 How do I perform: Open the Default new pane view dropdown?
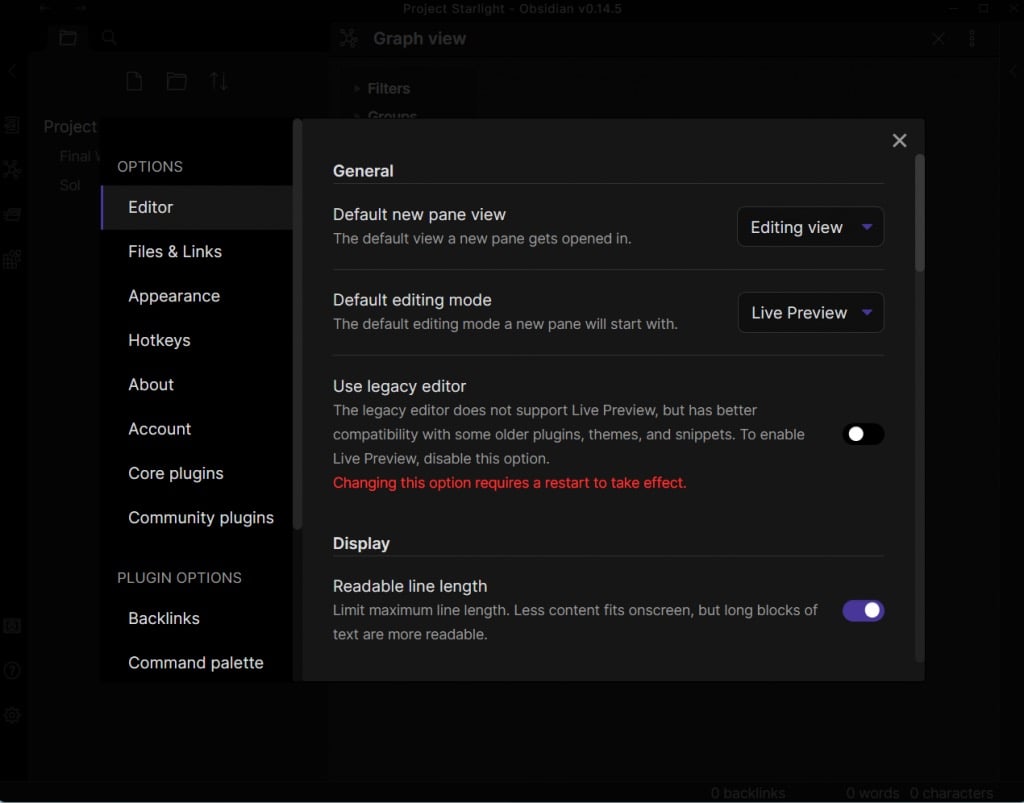point(810,227)
